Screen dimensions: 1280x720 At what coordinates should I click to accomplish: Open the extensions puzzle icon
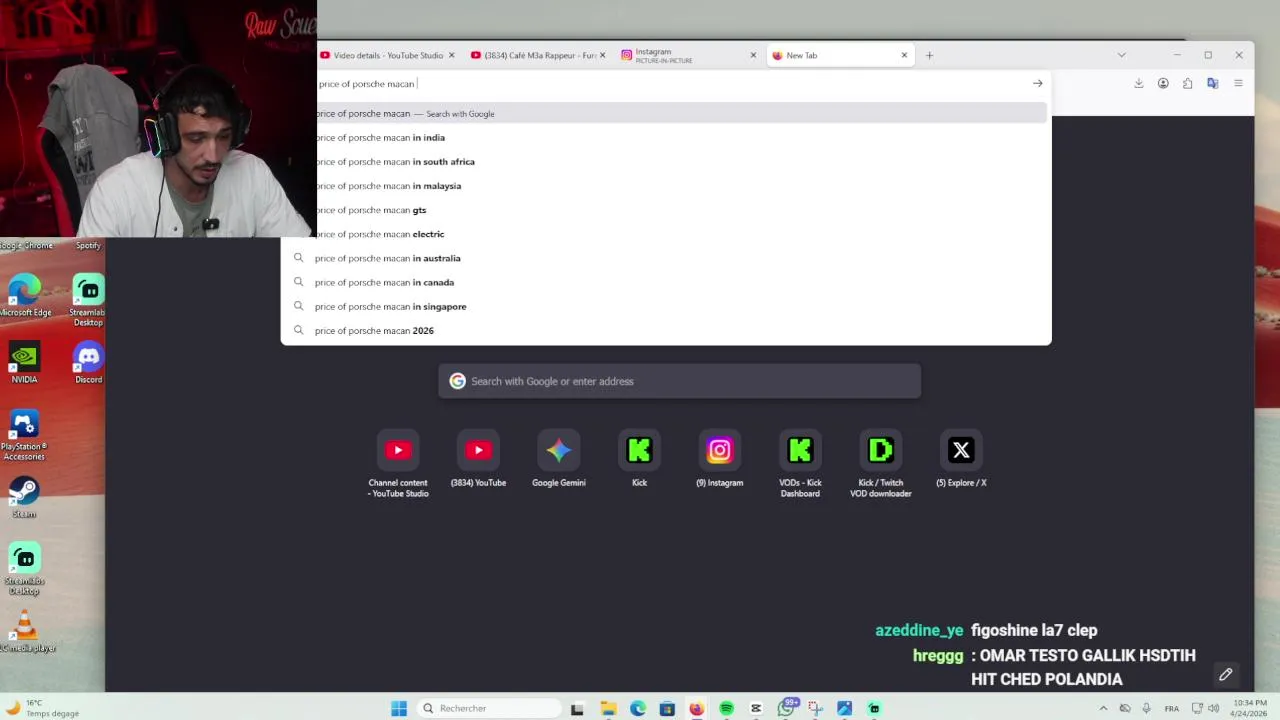[x=1187, y=84]
